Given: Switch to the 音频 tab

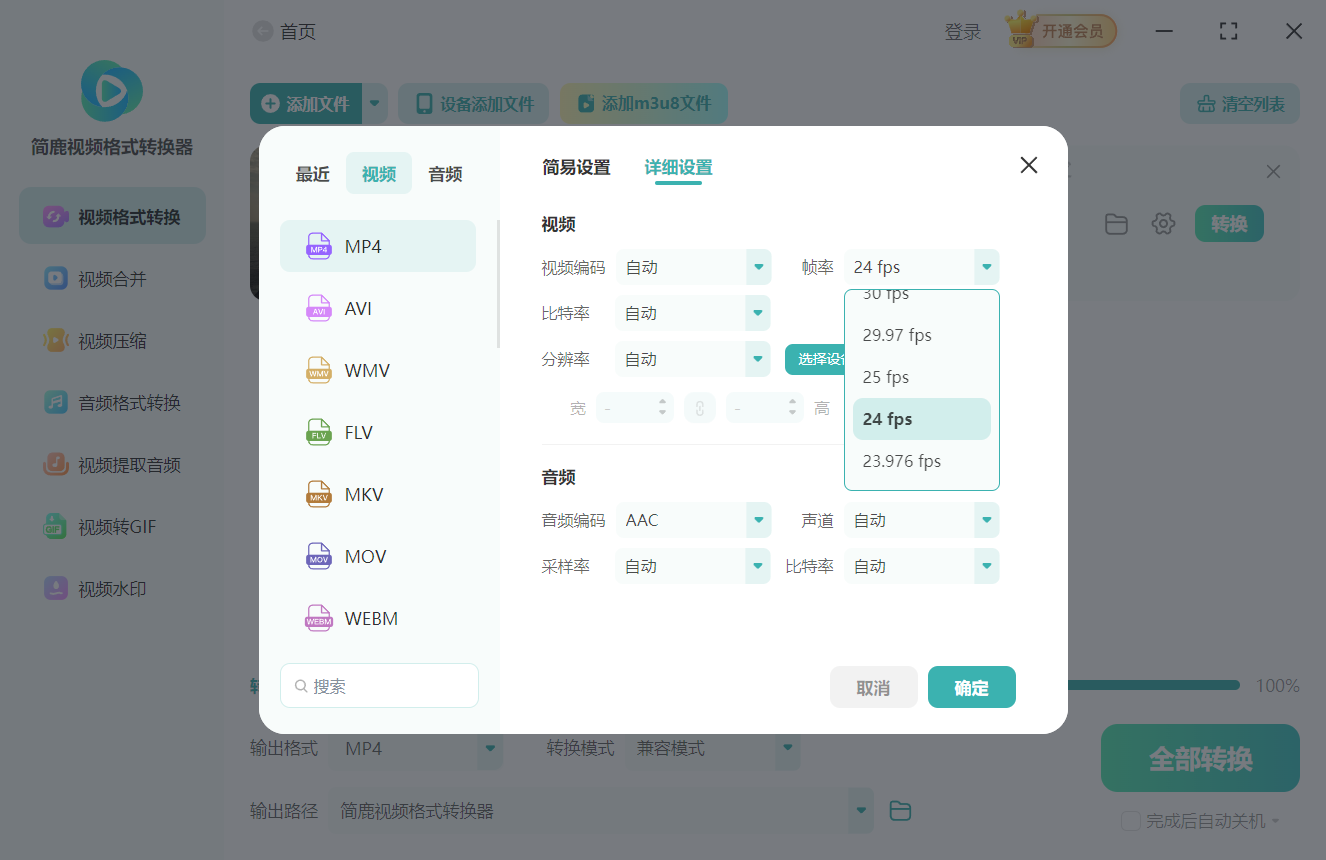Looking at the screenshot, I should pos(445,174).
